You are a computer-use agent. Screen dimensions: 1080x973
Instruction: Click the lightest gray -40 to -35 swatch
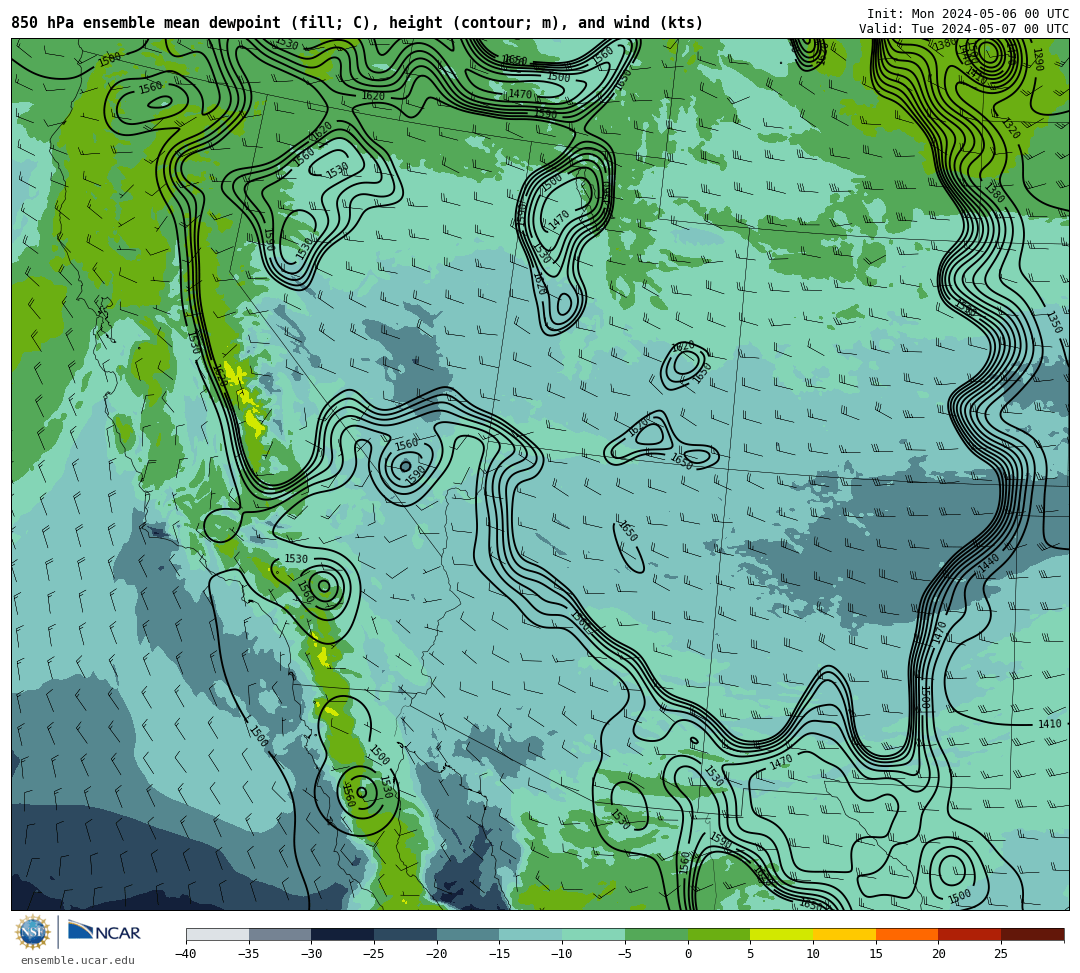(217, 934)
